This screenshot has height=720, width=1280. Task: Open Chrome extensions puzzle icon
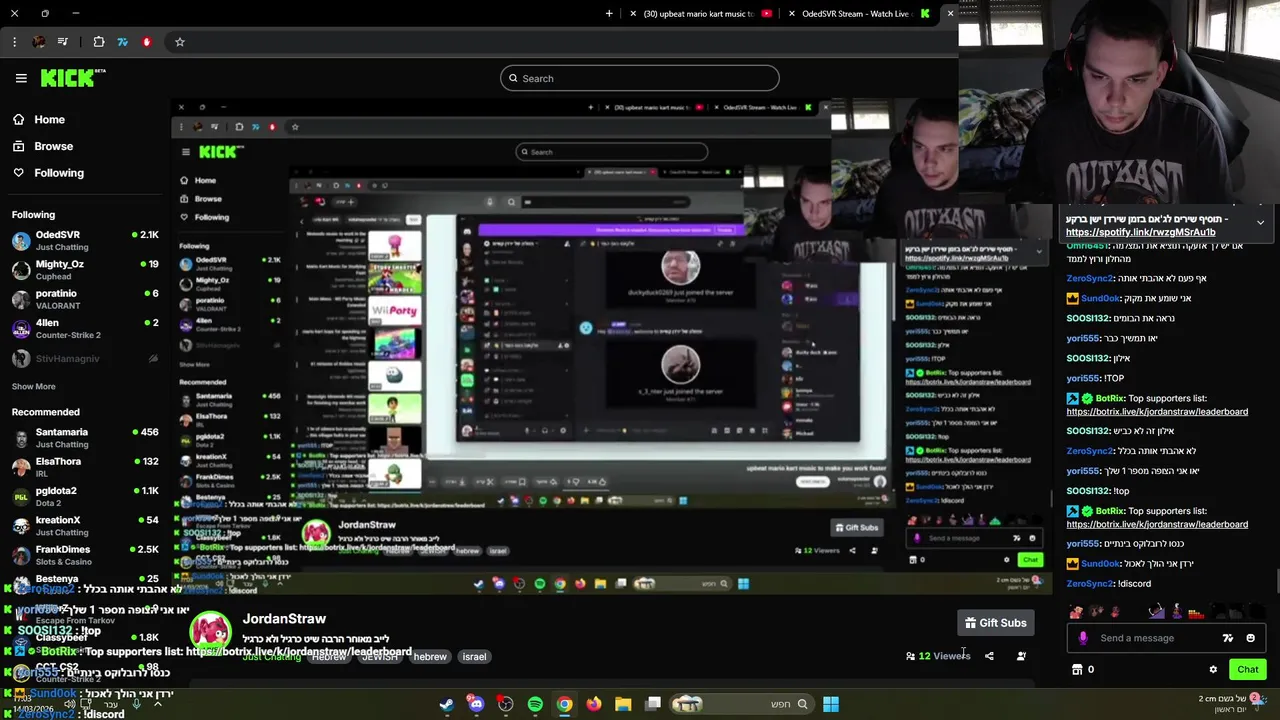(99, 42)
